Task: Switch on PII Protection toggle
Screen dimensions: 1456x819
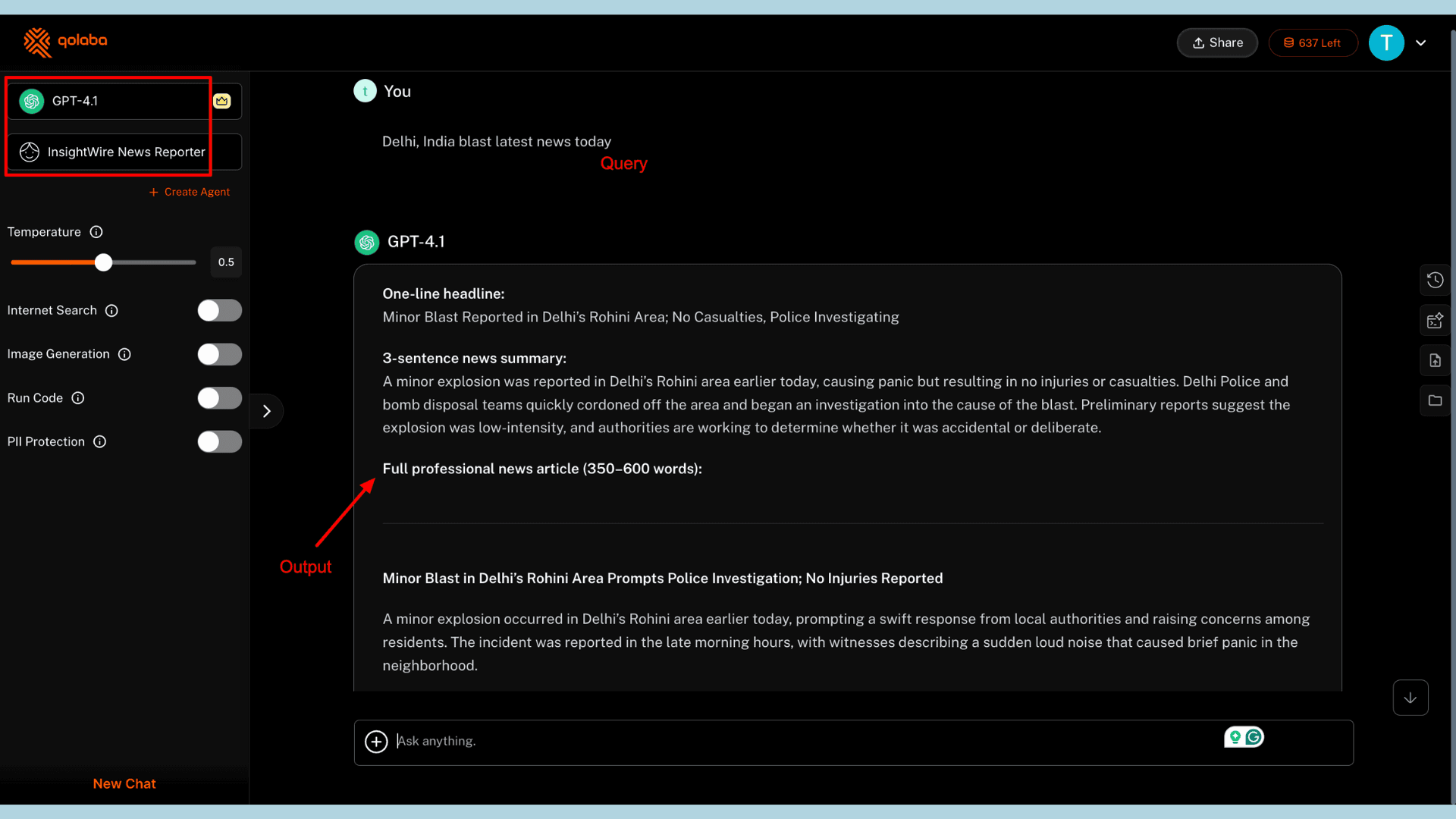Action: point(219,441)
